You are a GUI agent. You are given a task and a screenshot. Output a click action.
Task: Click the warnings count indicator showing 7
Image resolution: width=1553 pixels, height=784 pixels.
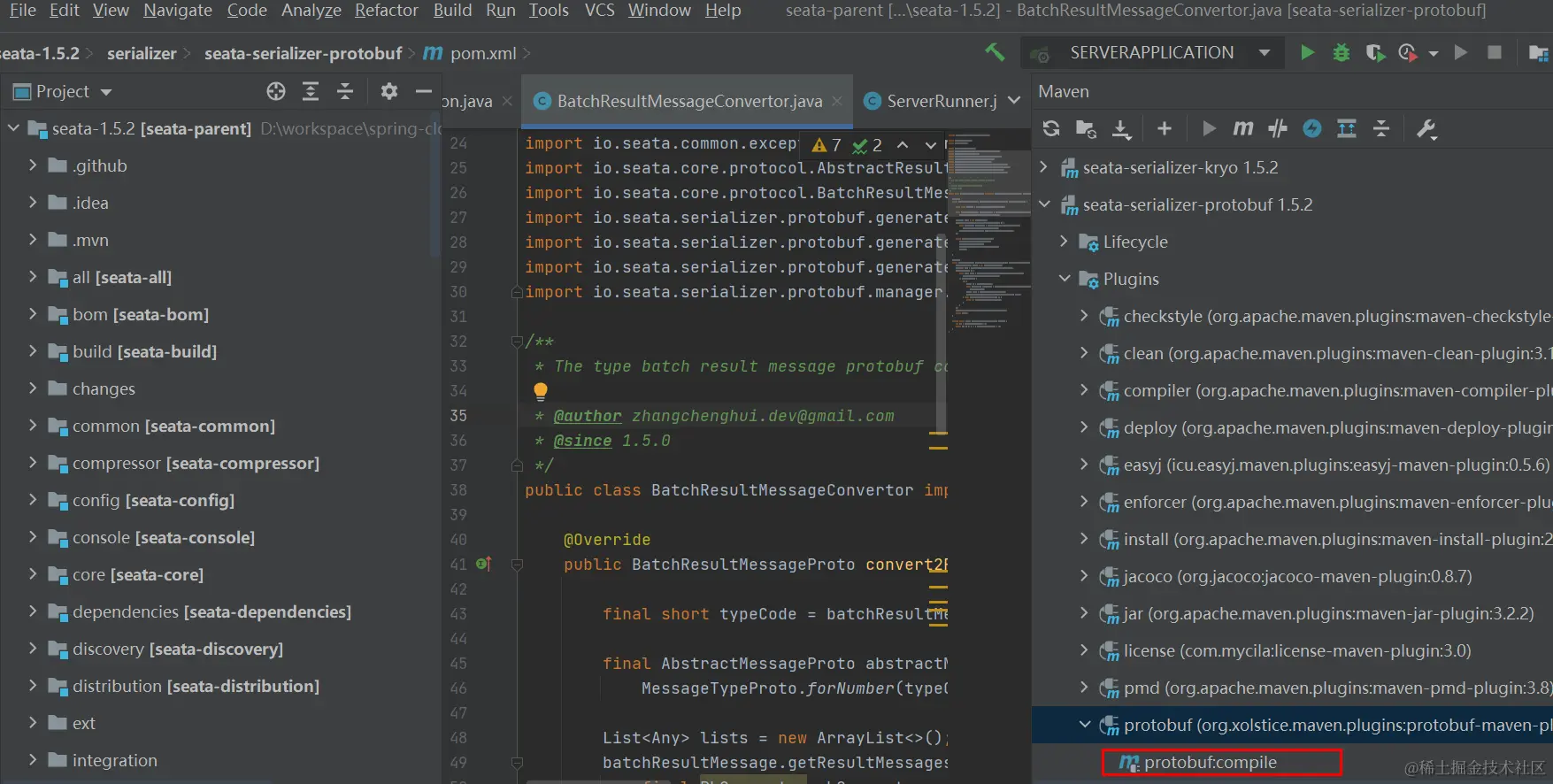pyautogui.click(x=827, y=144)
